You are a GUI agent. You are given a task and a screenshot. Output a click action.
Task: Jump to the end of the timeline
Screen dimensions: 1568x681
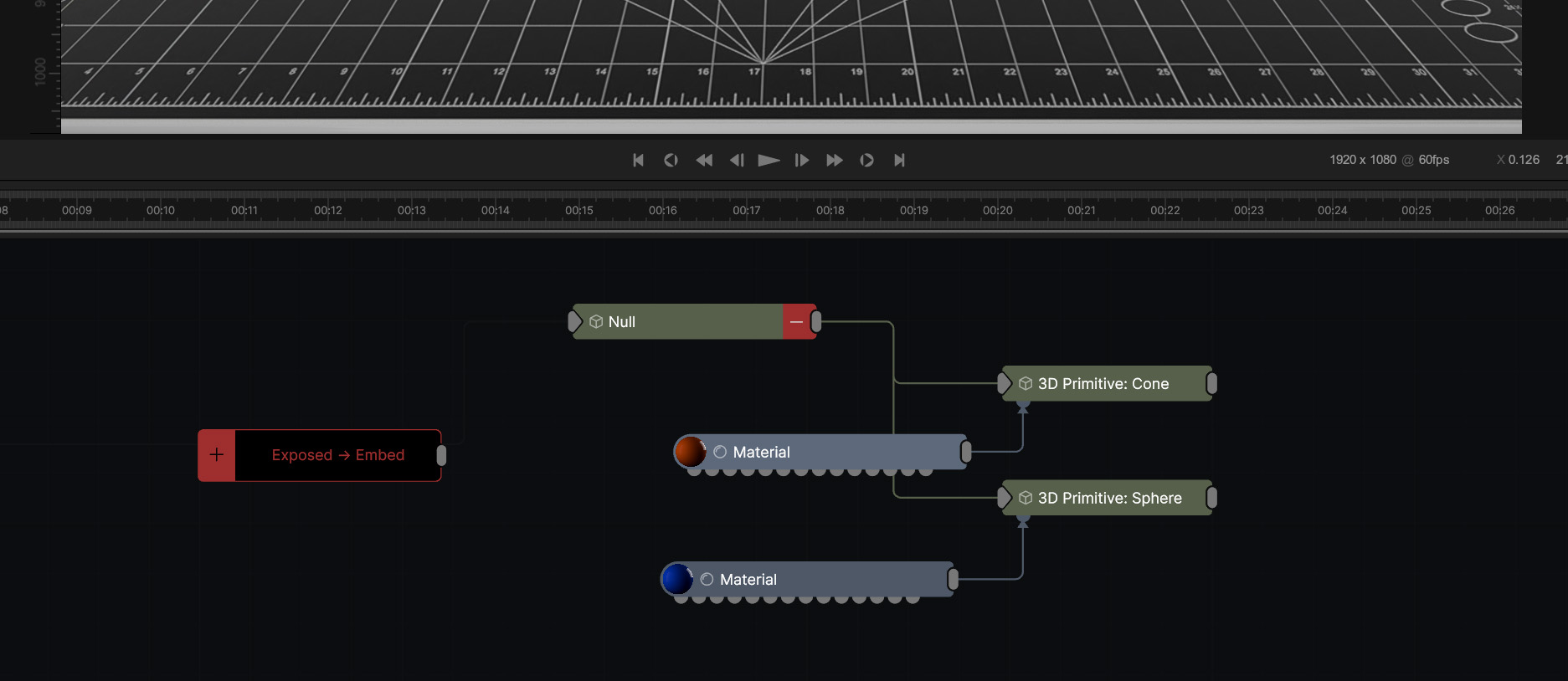[x=899, y=160]
